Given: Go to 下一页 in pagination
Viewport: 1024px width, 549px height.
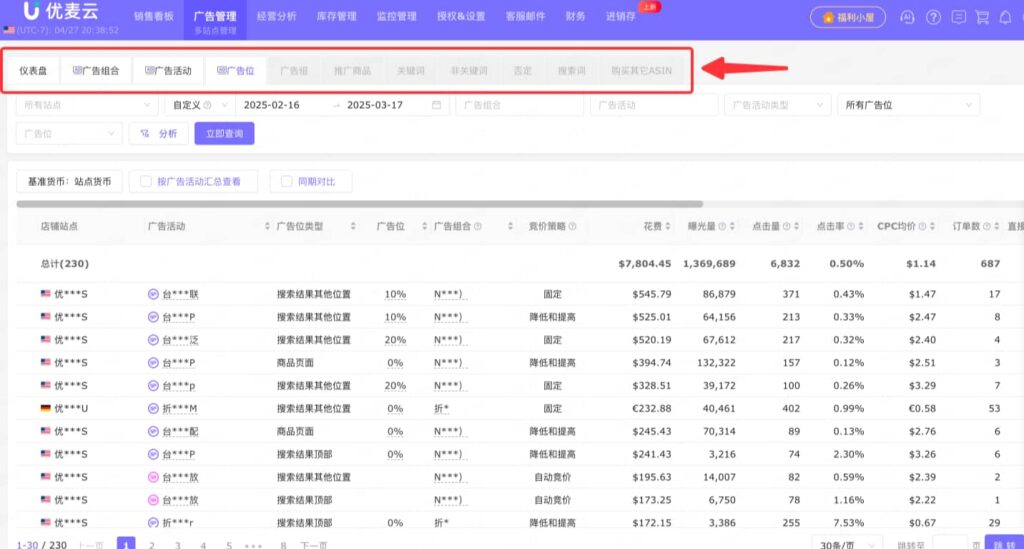Looking at the screenshot, I should click(x=313, y=544).
